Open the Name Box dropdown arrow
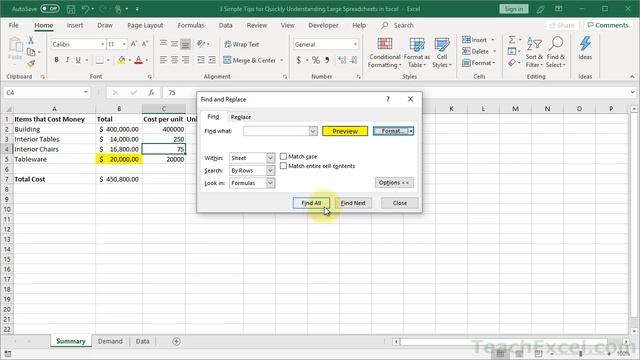 [x=85, y=93]
